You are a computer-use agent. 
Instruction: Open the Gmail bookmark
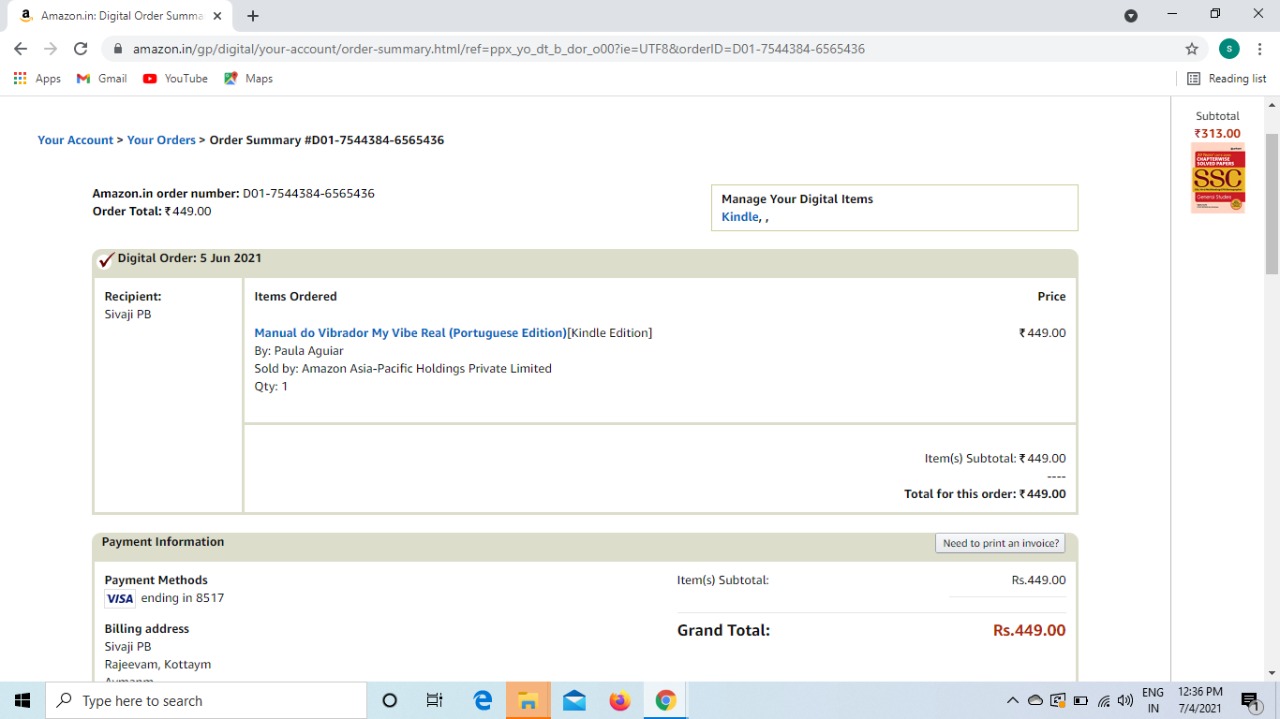click(x=102, y=79)
